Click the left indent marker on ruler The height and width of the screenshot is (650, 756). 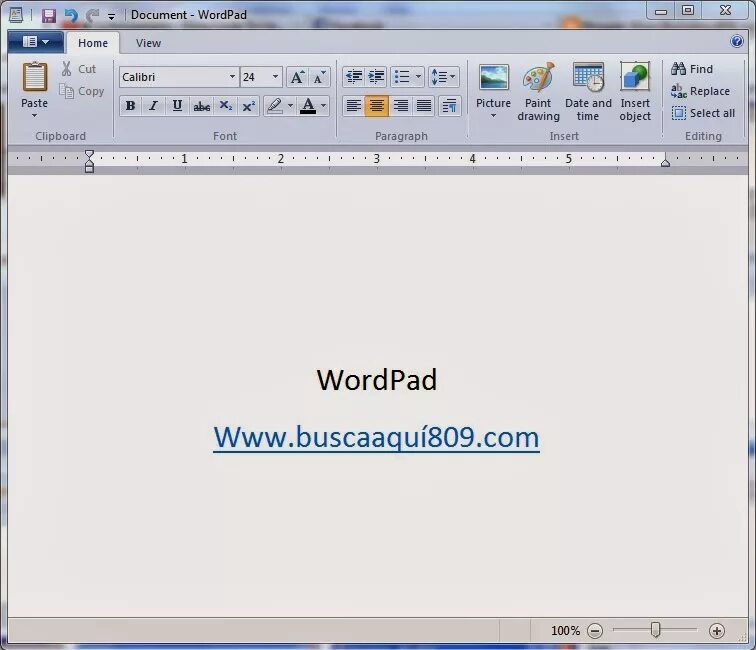point(89,161)
